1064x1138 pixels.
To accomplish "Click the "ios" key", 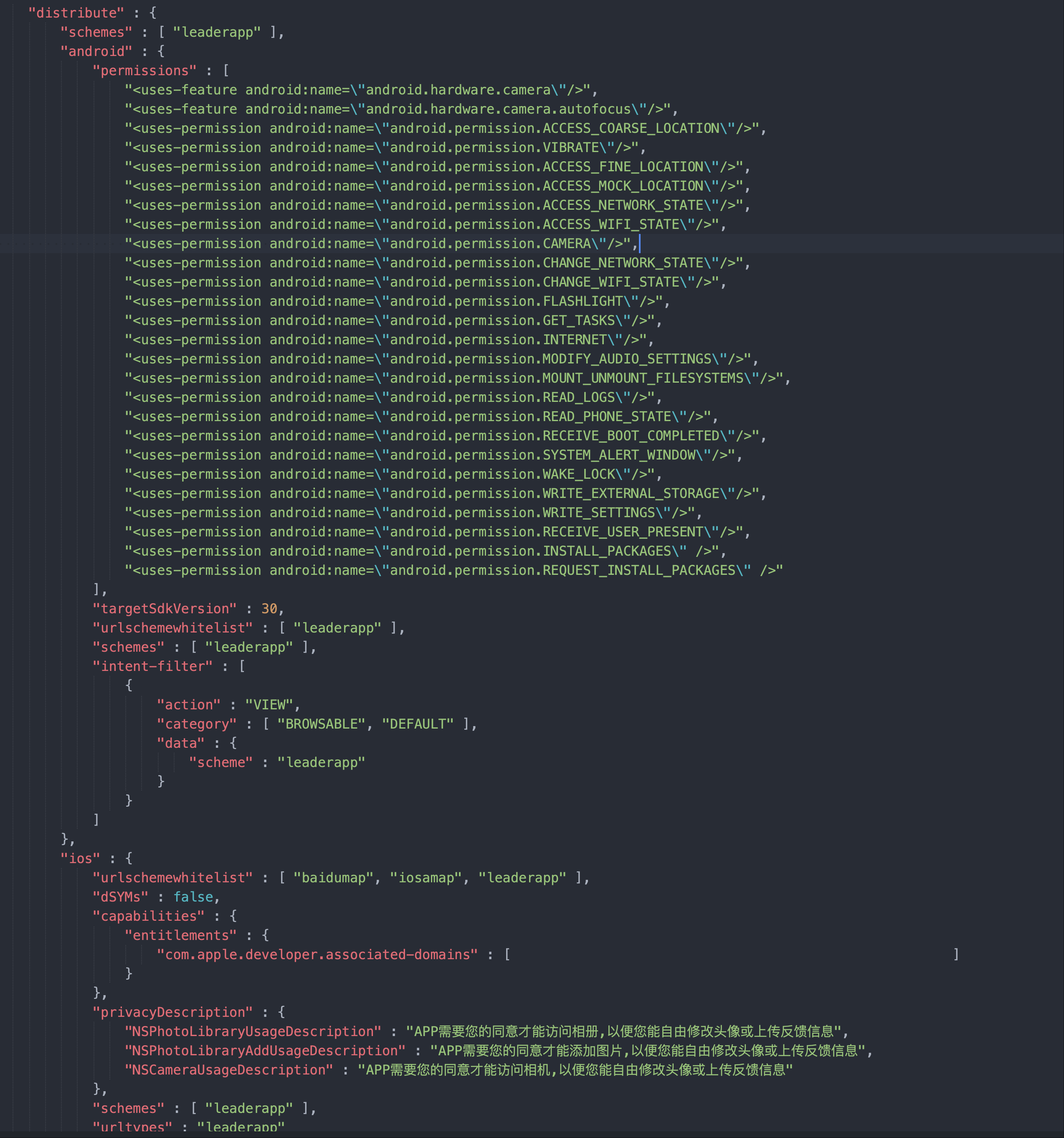I will coord(80,859).
